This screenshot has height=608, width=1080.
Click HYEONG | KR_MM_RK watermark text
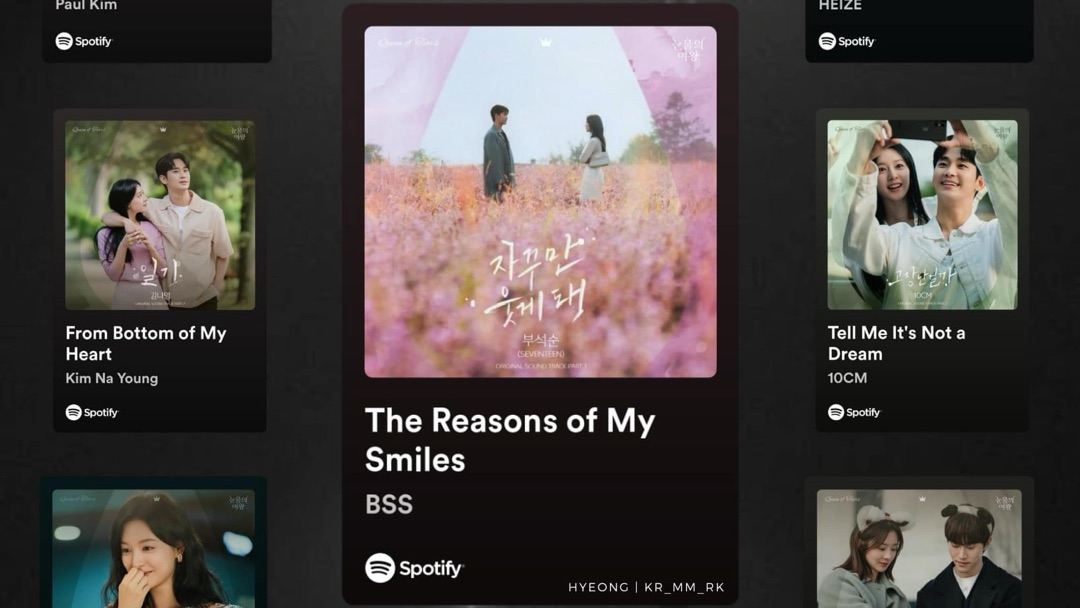point(646,587)
